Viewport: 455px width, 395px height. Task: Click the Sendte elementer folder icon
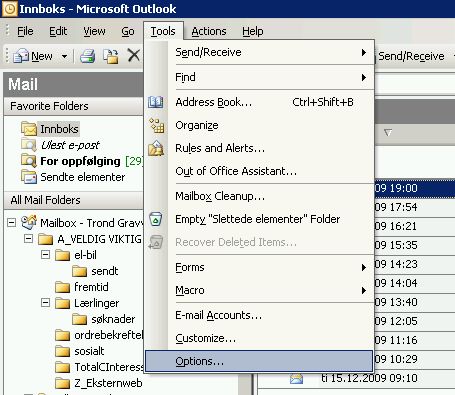click(x=29, y=177)
